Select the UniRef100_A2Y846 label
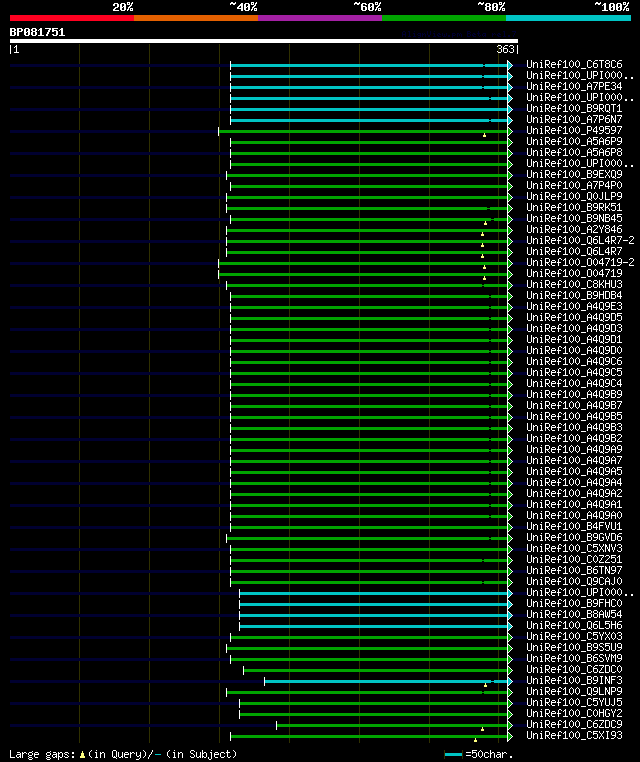 (574, 229)
